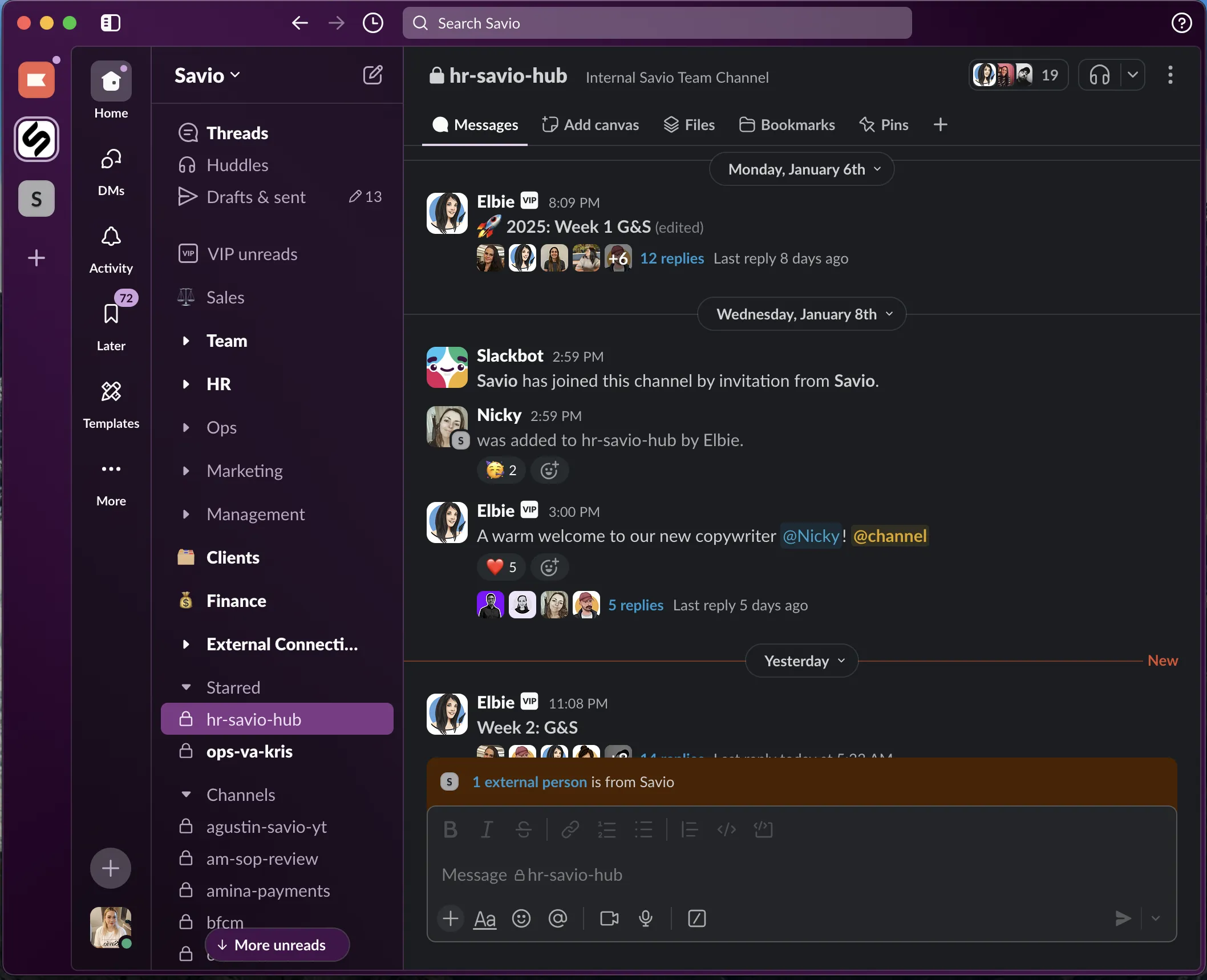Click the microphone audio clip icon

click(646, 918)
